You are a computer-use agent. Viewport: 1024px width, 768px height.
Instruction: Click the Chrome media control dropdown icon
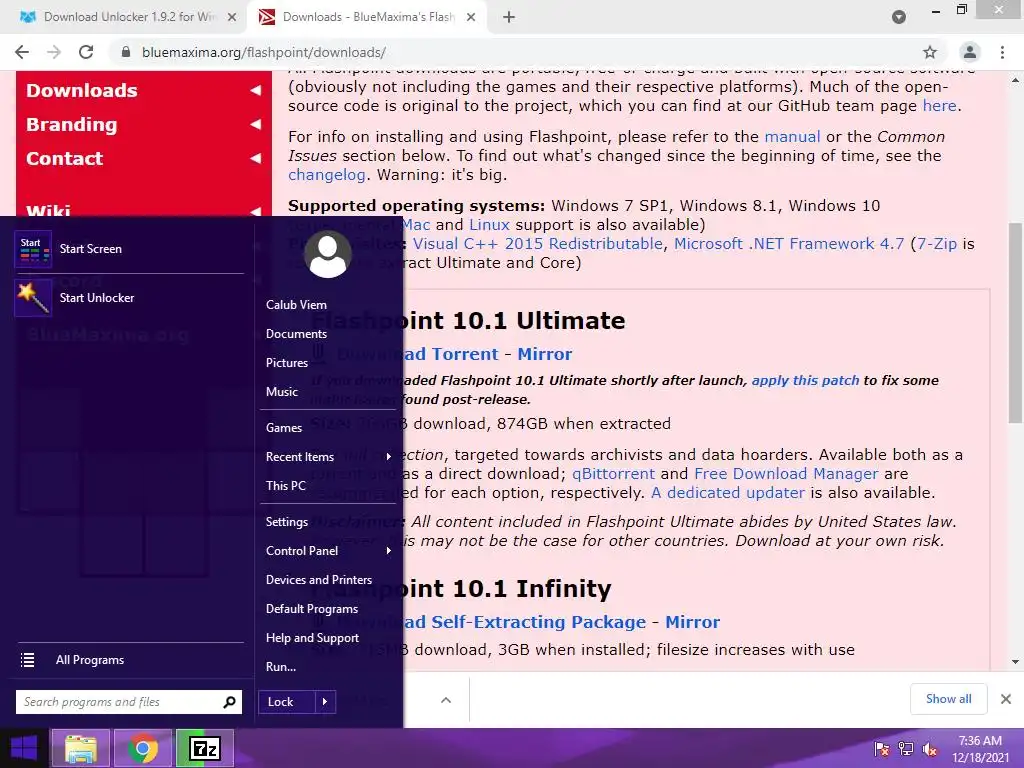(x=899, y=17)
